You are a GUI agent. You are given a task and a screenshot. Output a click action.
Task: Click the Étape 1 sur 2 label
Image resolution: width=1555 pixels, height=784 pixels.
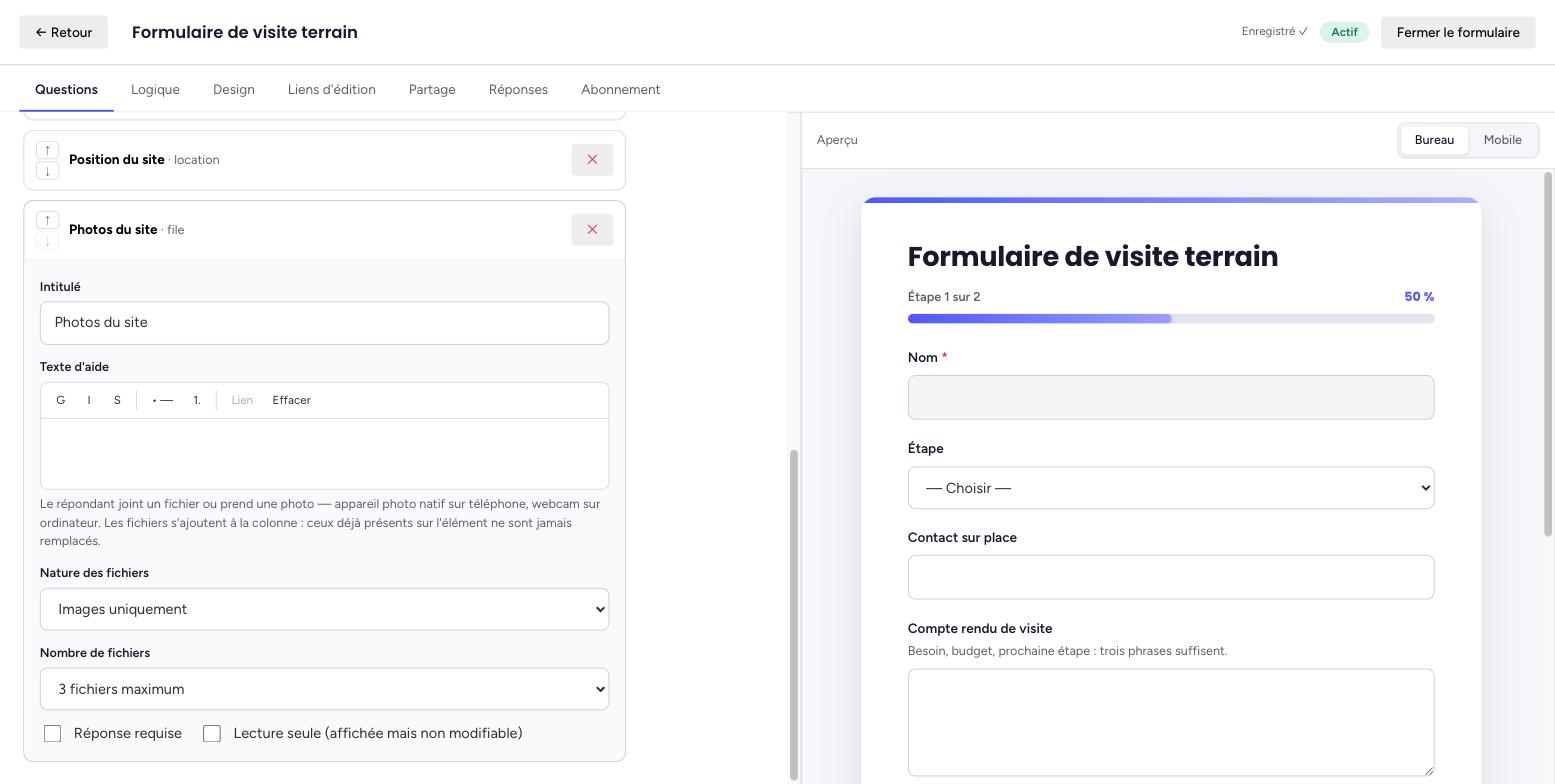944,297
